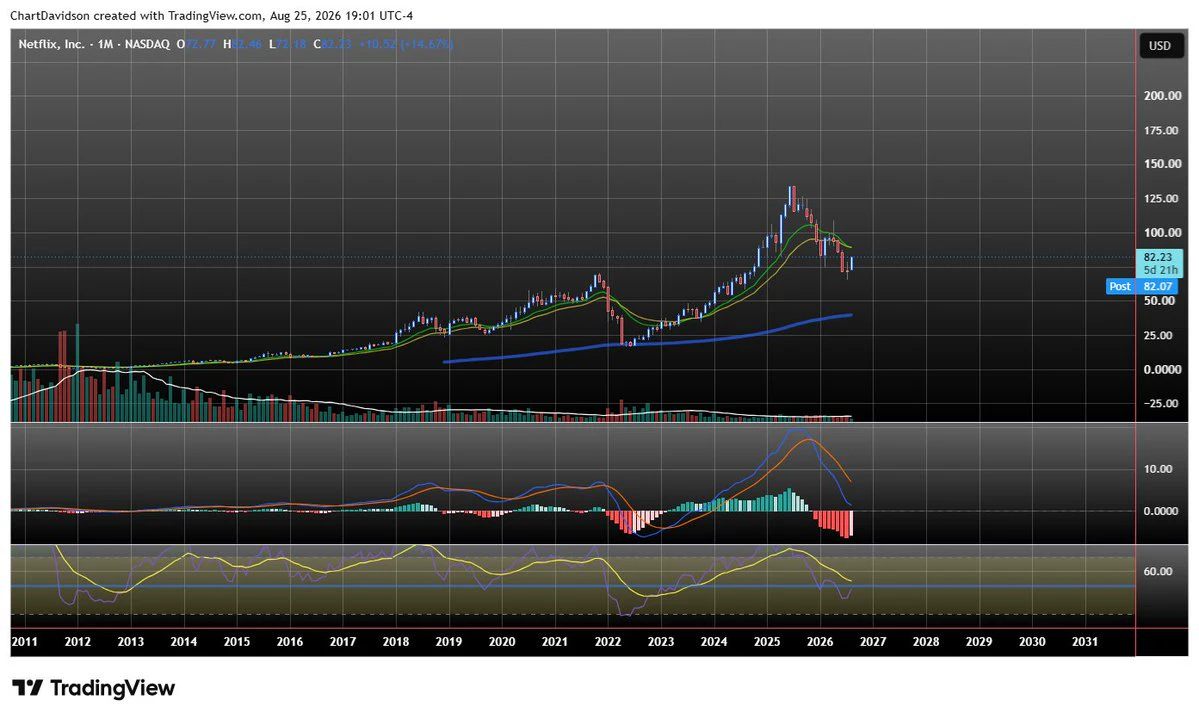Click the 2013 year on time axis
The image size is (1199, 719).
[131, 642]
